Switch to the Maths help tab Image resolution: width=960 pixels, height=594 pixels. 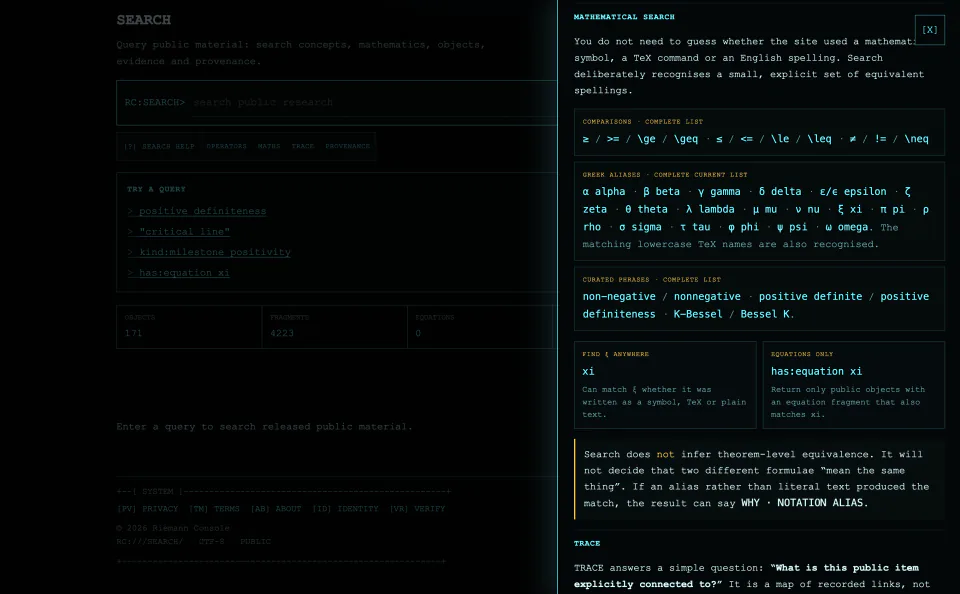[x=269, y=146]
